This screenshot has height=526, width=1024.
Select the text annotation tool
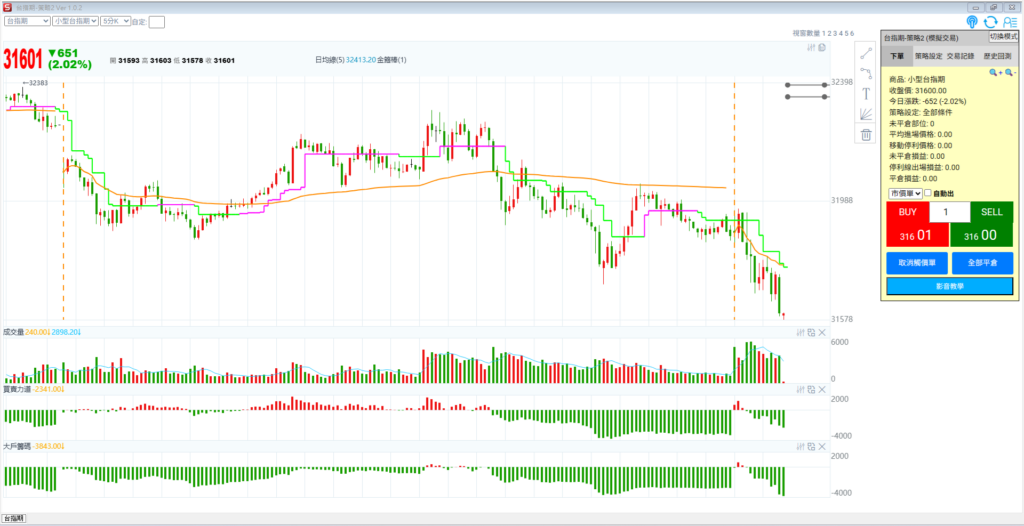point(866,93)
